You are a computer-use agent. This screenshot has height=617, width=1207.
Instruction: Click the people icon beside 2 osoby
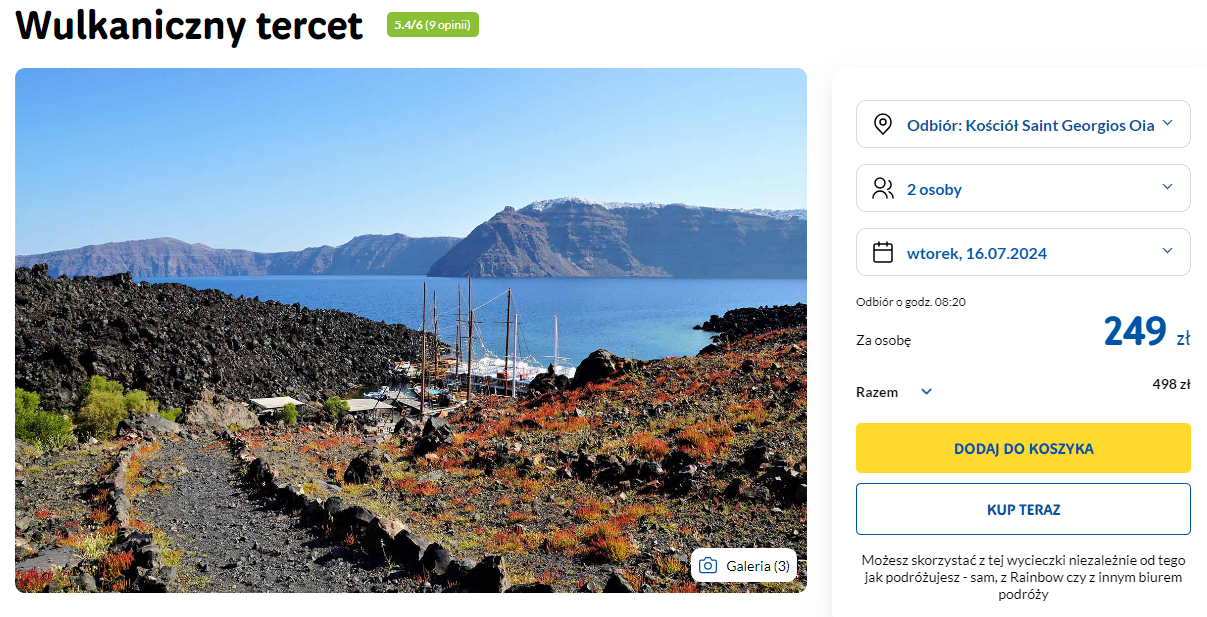point(882,189)
